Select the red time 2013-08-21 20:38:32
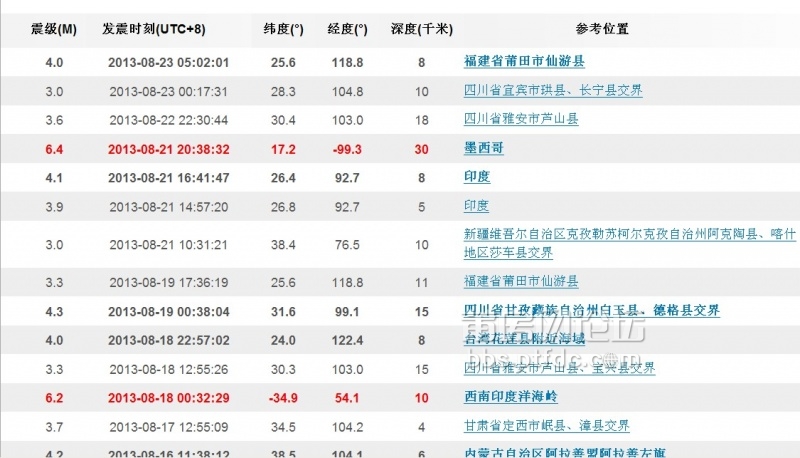The image size is (800, 458). [x=168, y=149]
